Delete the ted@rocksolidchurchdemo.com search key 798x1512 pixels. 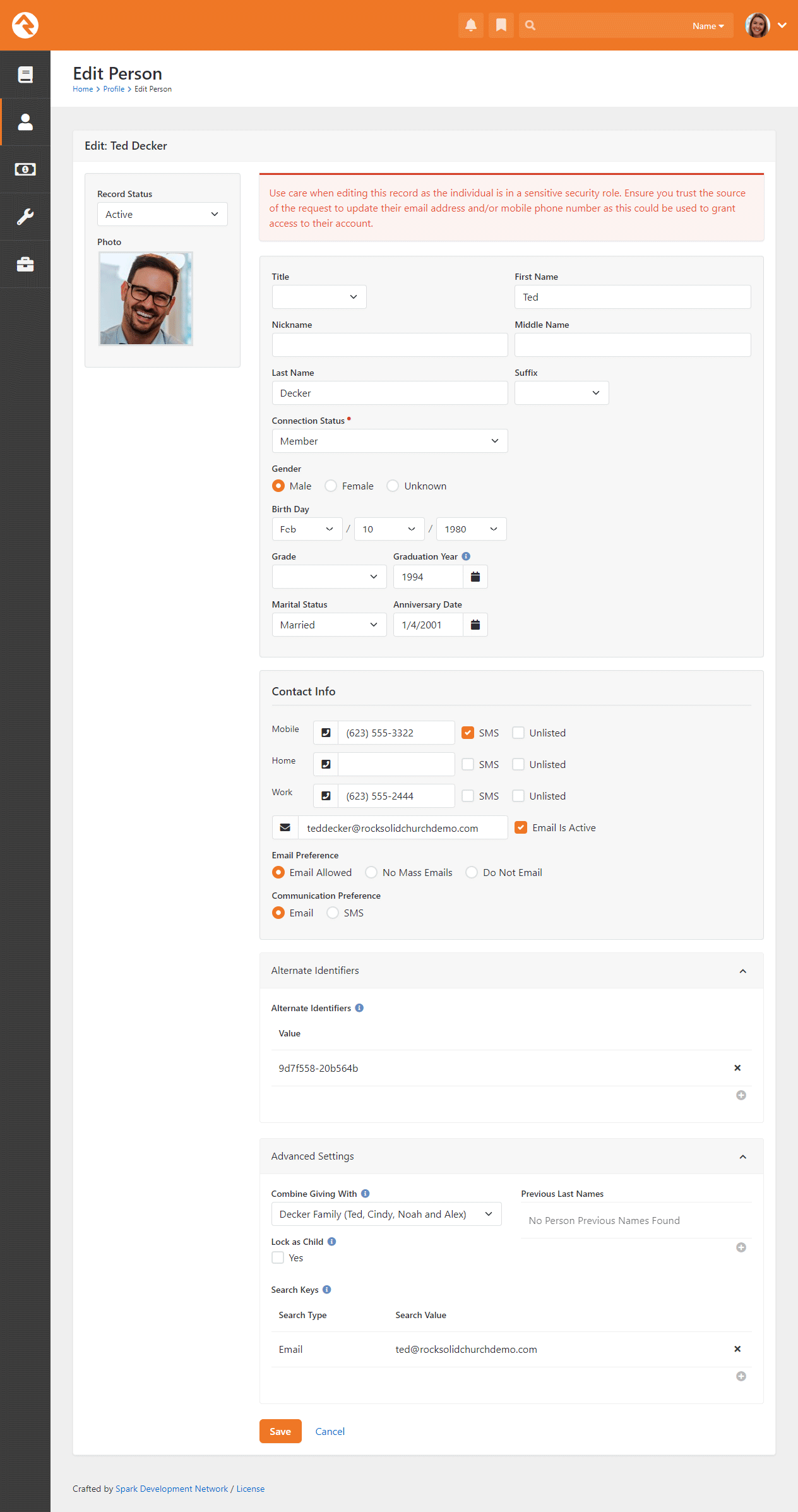click(x=737, y=1349)
